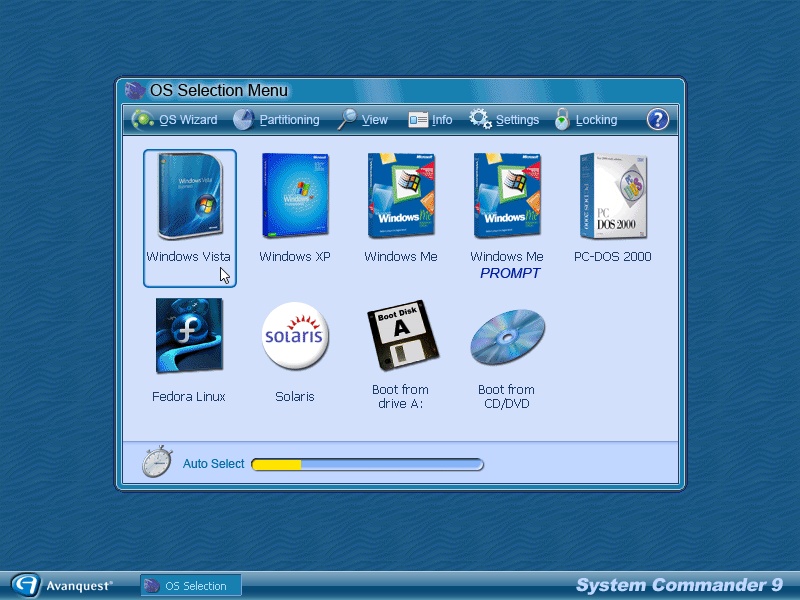This screenshot has width=800, height=600.
Task: Click the System Commander 9 branding text
Action: (679, 585)
